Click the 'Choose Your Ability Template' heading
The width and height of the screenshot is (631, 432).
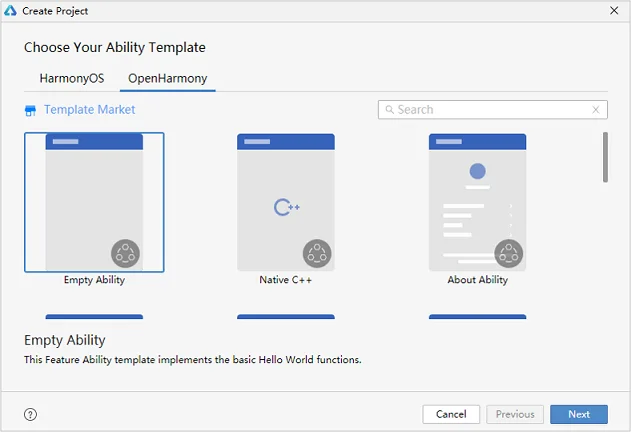pos(115,48)
